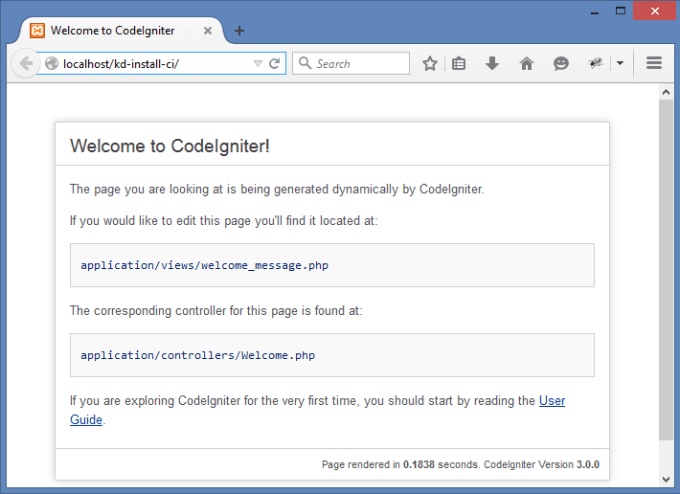
Task: Click the scrollbar up arrow
Action: [666, 92]
